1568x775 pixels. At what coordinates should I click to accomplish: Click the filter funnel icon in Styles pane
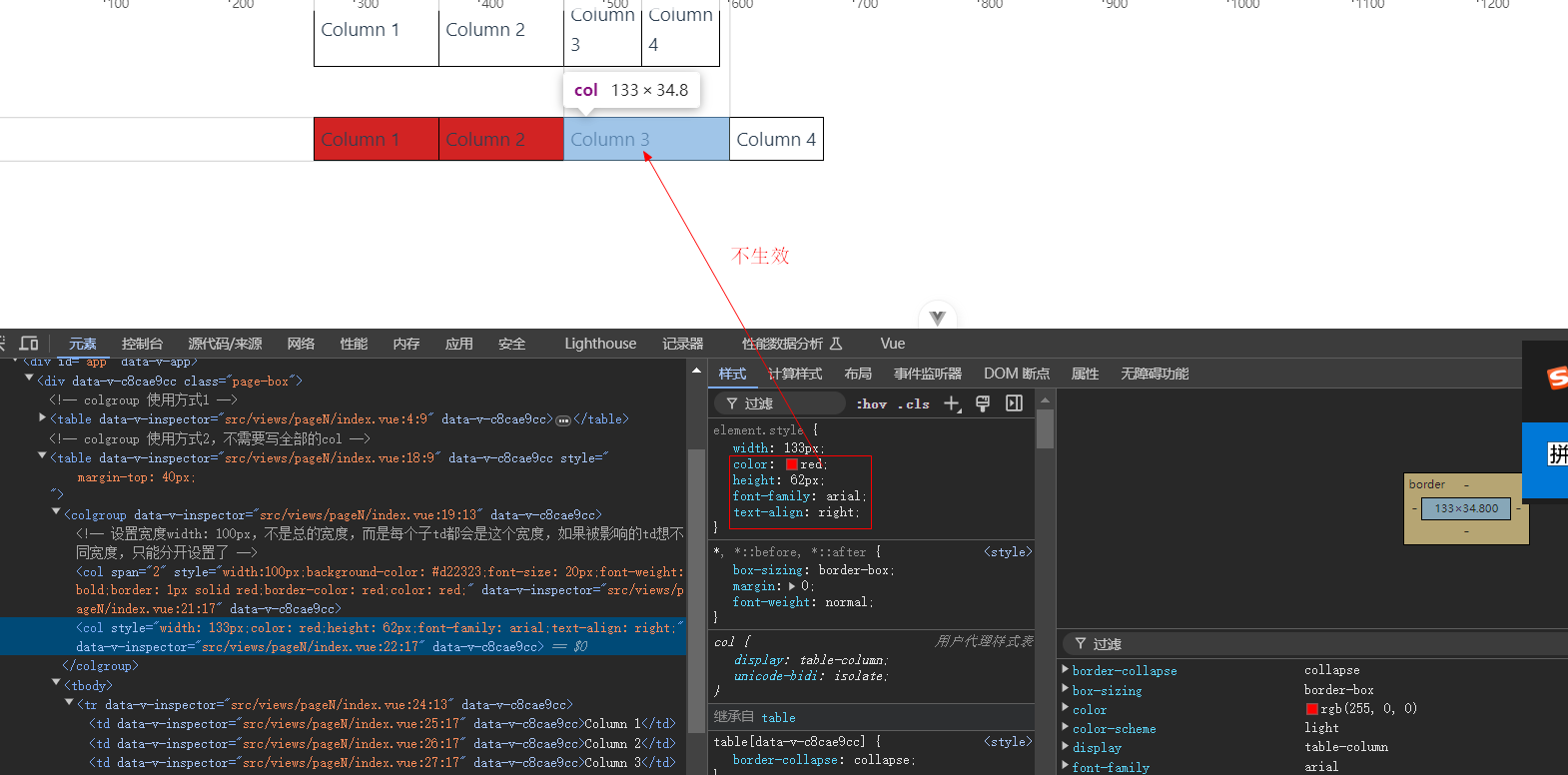tap(732, 403)
